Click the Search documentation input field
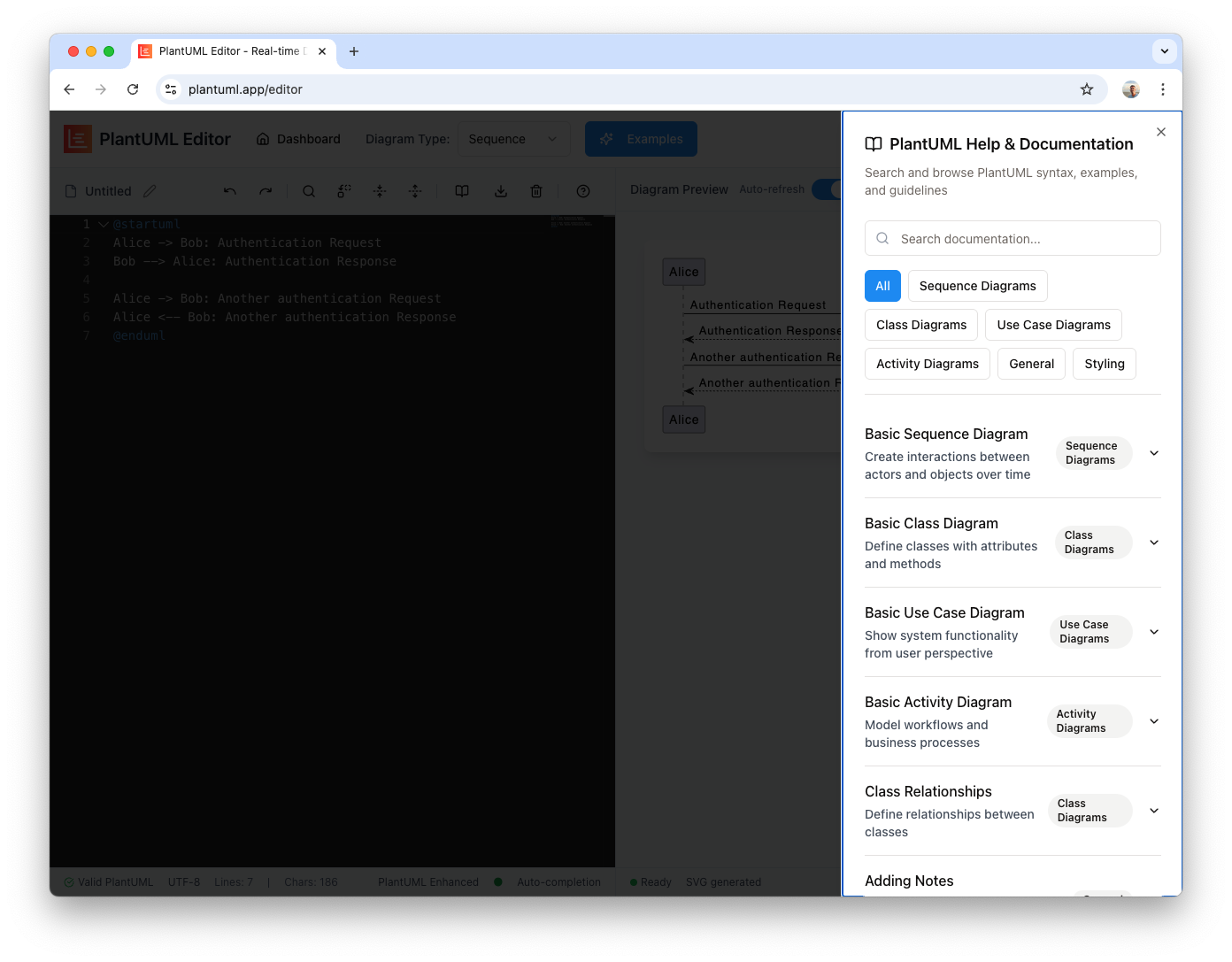This screenshot has height=962, width=1232. (1013, 238)
